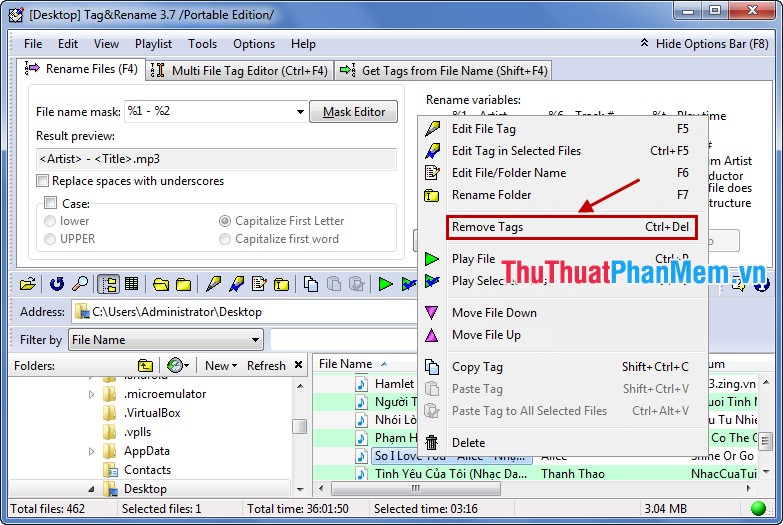
Task: Switch to Multi File Tag Editor tab
Action: click(240, 70)
